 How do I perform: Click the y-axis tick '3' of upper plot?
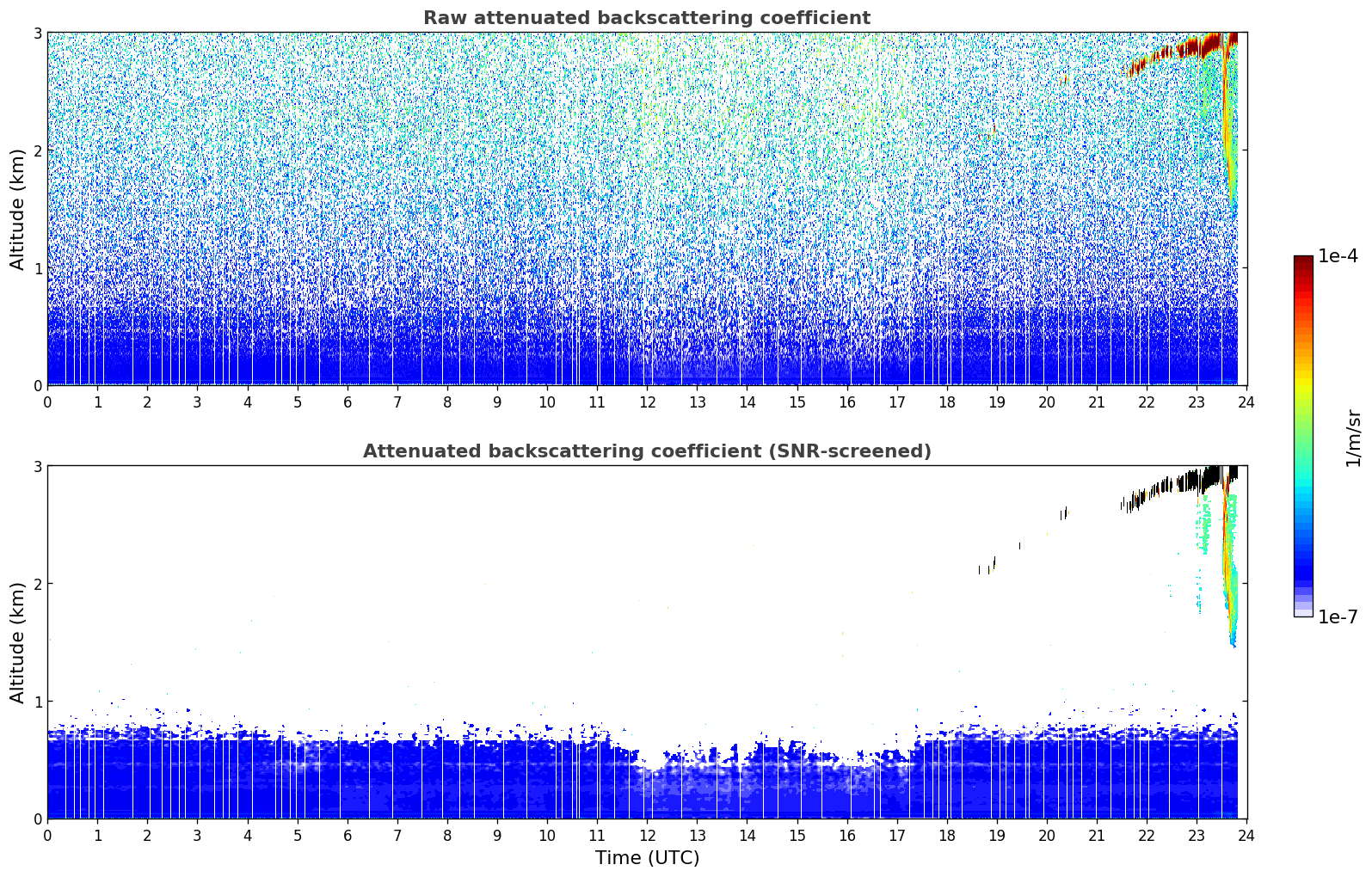coord(37,34)
